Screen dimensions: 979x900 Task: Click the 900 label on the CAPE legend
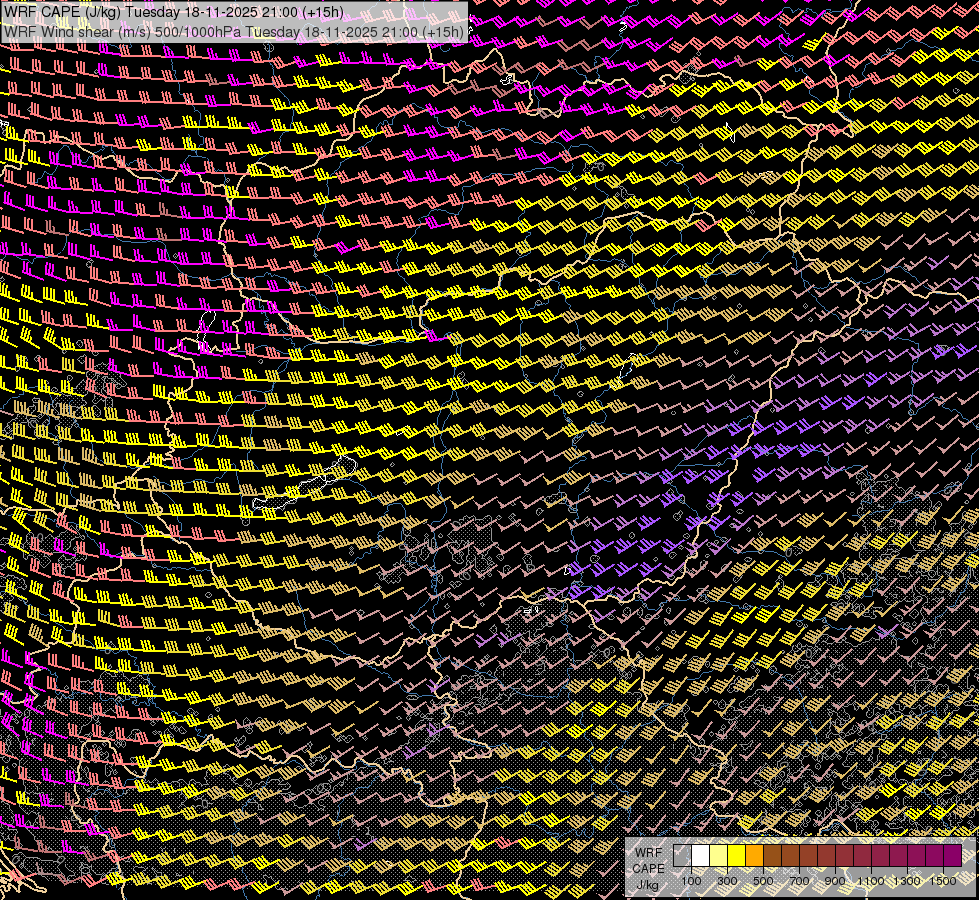point(835,881)
